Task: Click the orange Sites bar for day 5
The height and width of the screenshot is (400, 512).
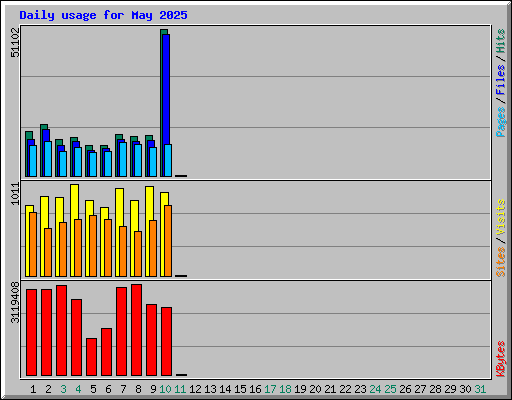Action: point(93,246)
